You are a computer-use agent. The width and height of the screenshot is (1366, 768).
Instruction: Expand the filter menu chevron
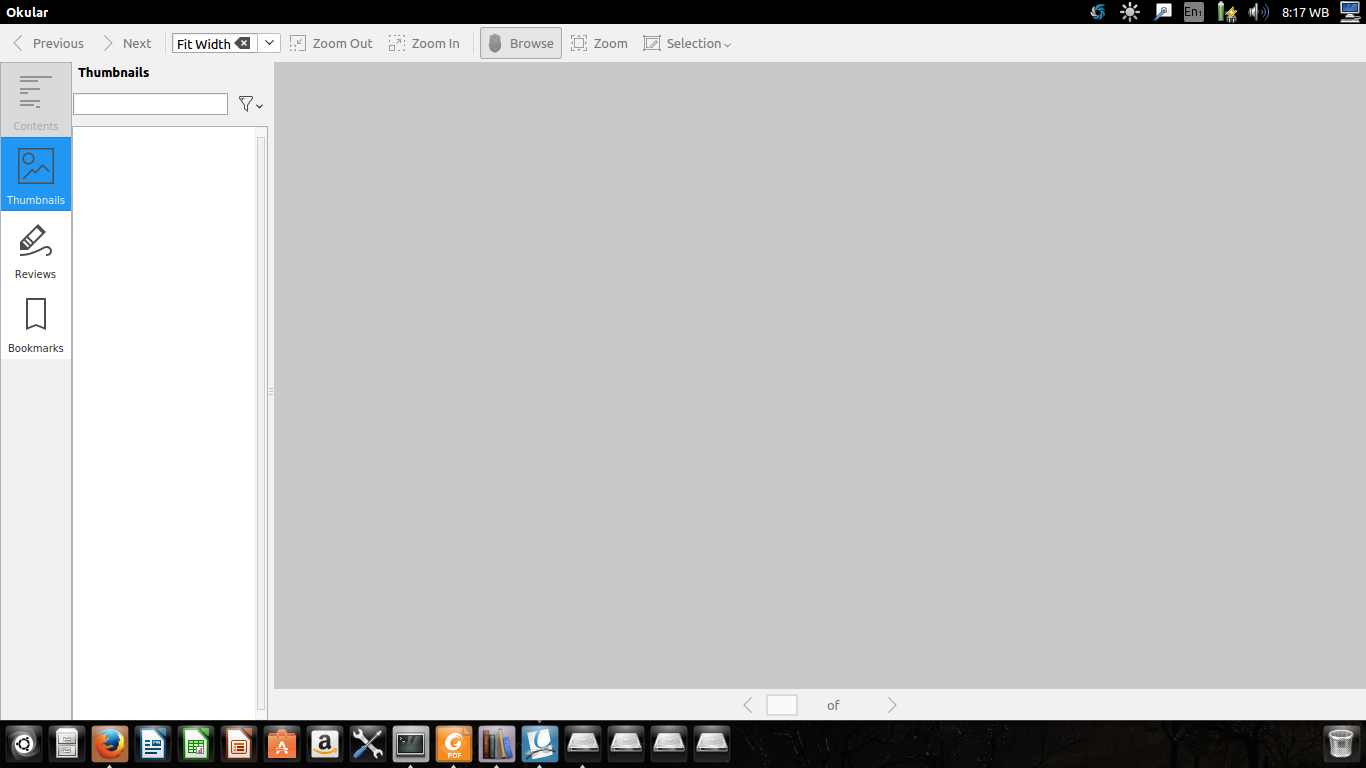259,106
